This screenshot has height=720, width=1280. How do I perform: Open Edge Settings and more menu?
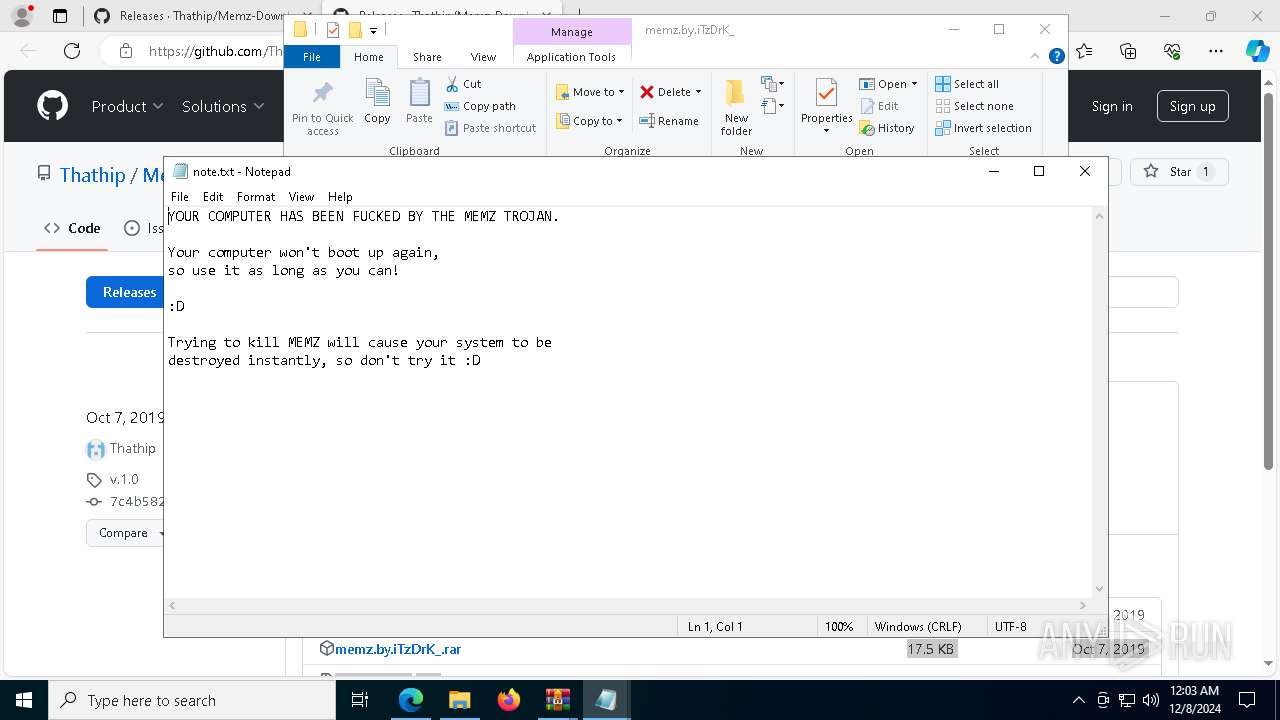[1216, 51]
